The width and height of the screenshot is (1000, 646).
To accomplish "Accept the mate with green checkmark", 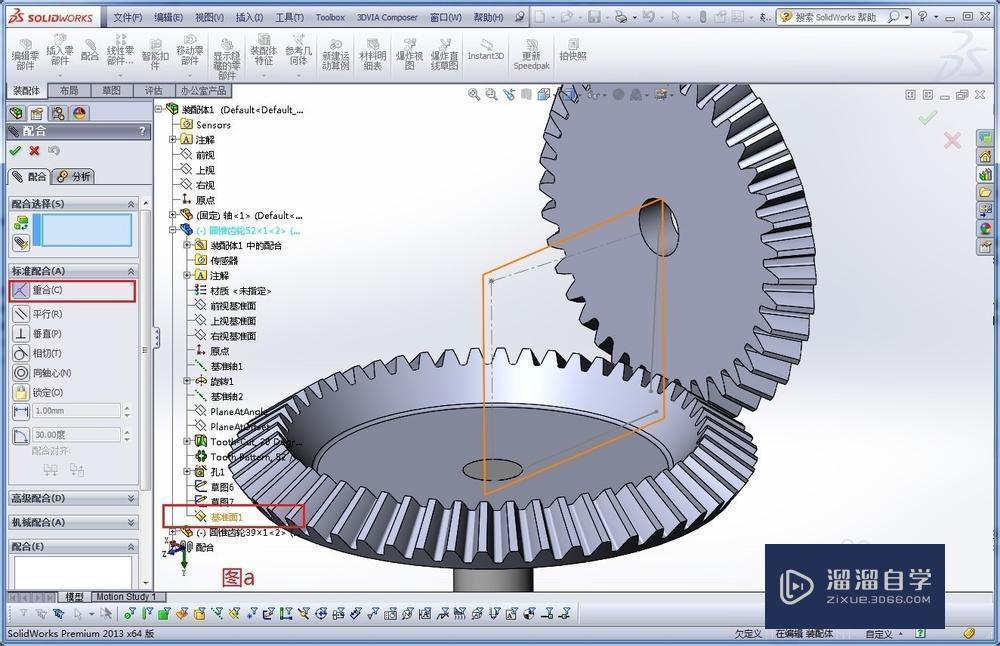I will click(15, 151).
